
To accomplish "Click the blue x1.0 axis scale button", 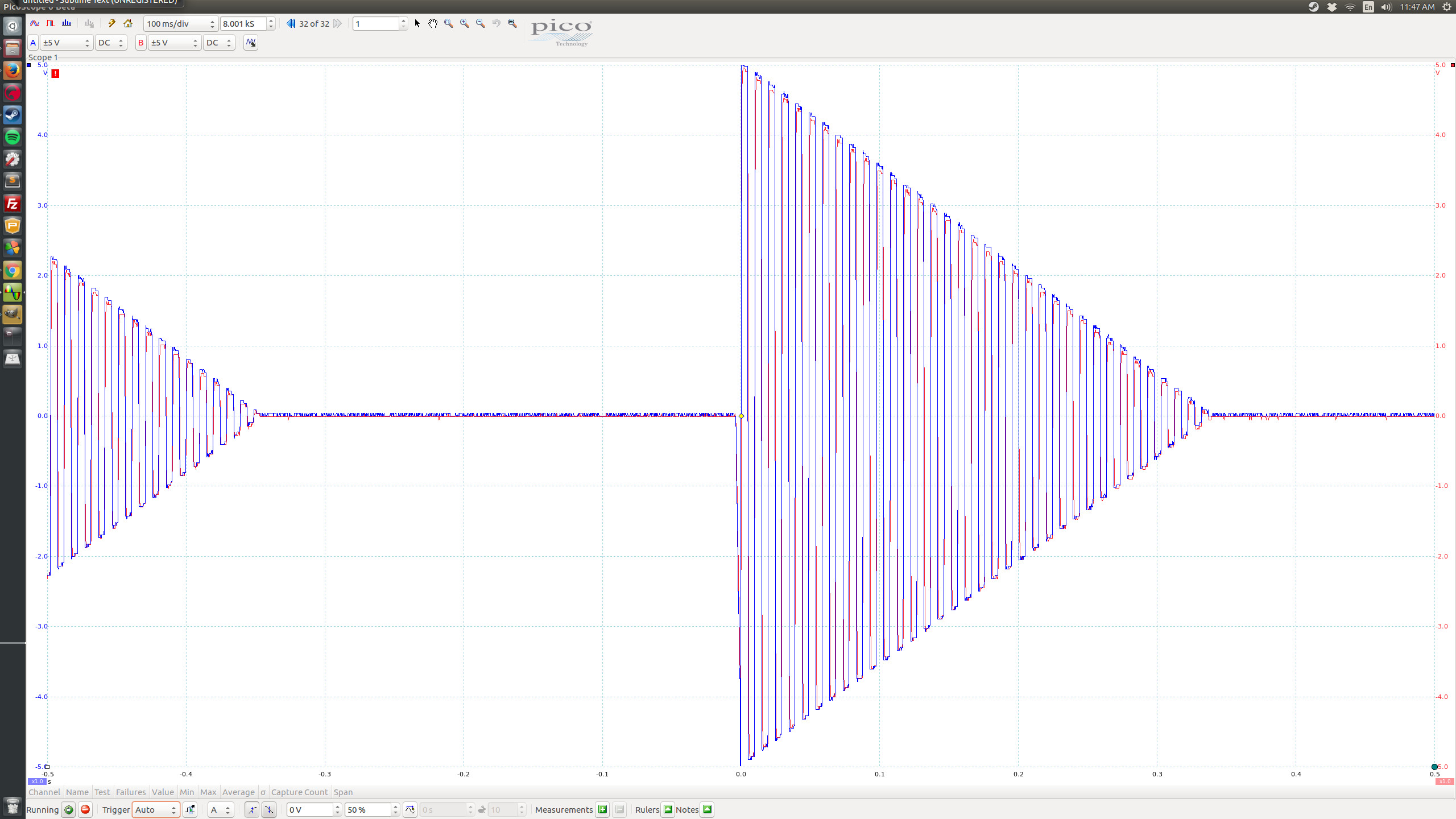I will (37, 781).
